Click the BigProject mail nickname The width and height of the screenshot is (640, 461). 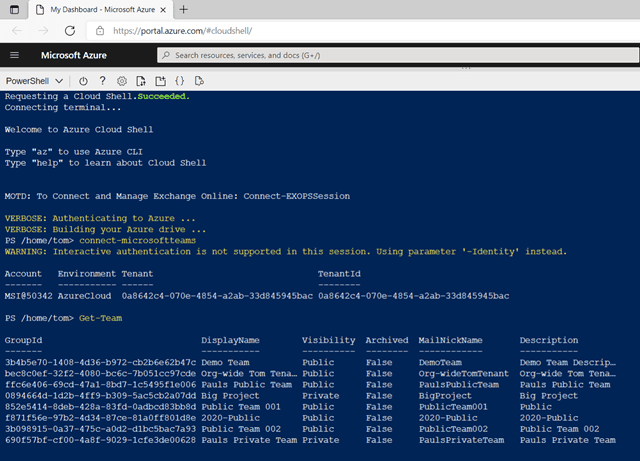coord(445,396)
